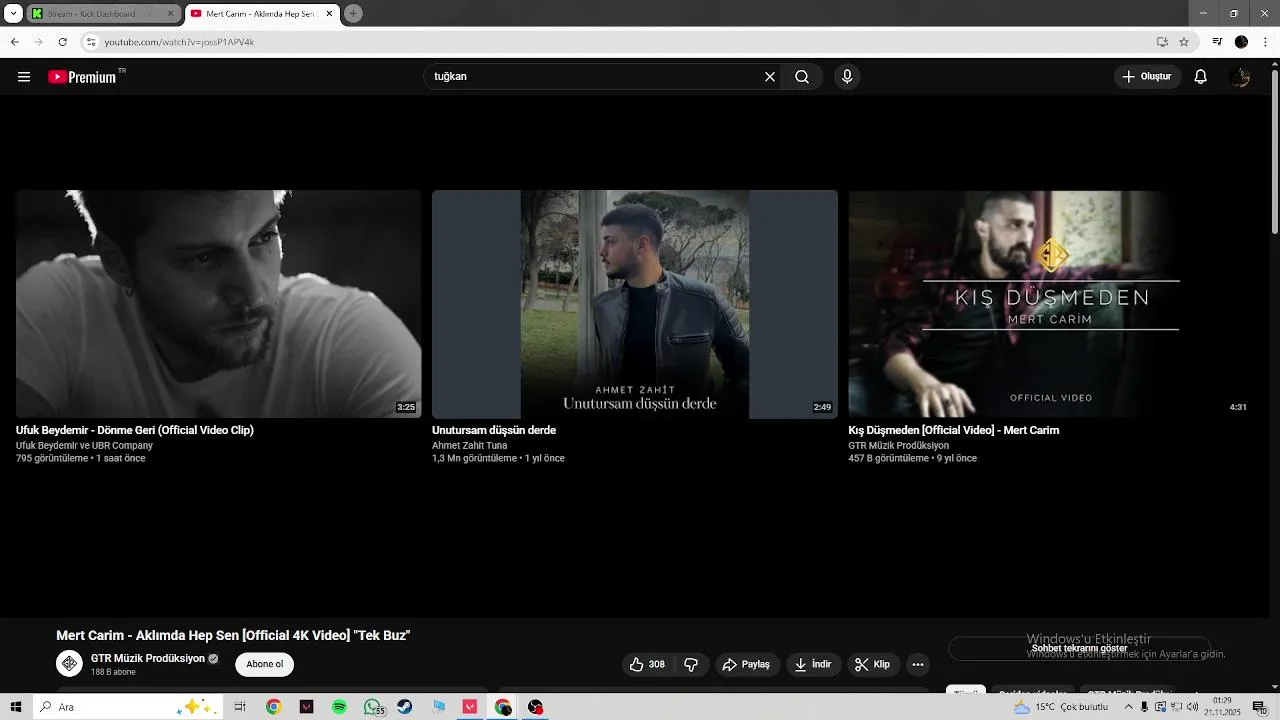Open the tab search dropdown arrow
Screen dimensions: 1280x720
click(x=13, y=14)
